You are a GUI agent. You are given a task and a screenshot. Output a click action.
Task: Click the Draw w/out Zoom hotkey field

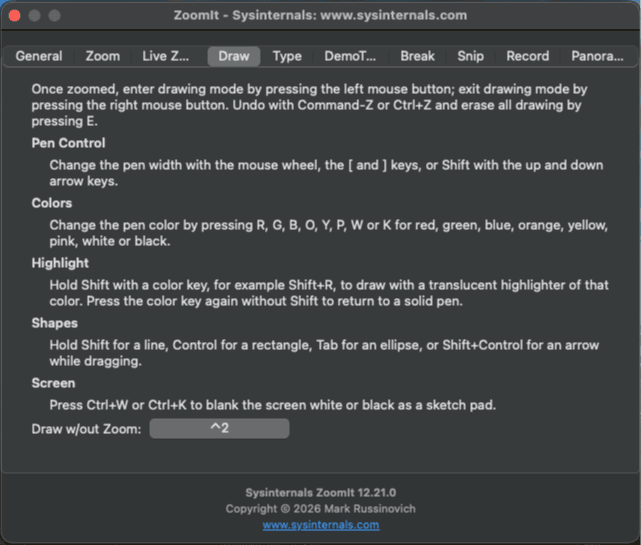coord(220,428)
